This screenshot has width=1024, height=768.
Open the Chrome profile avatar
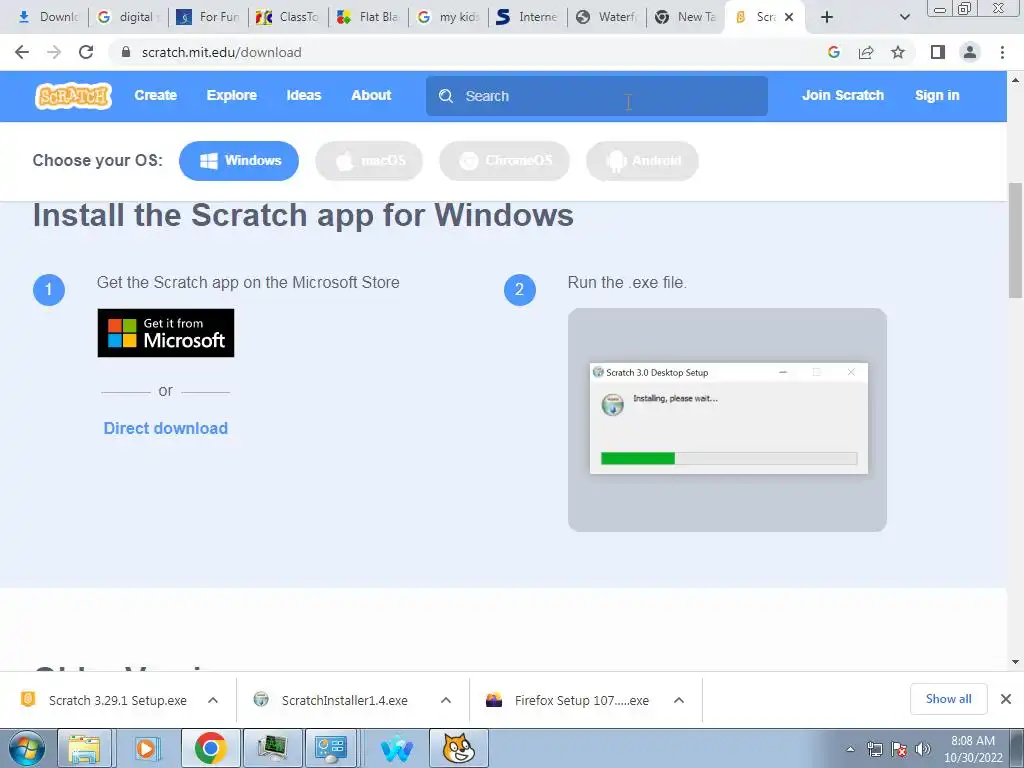click(x=970, y=52)
